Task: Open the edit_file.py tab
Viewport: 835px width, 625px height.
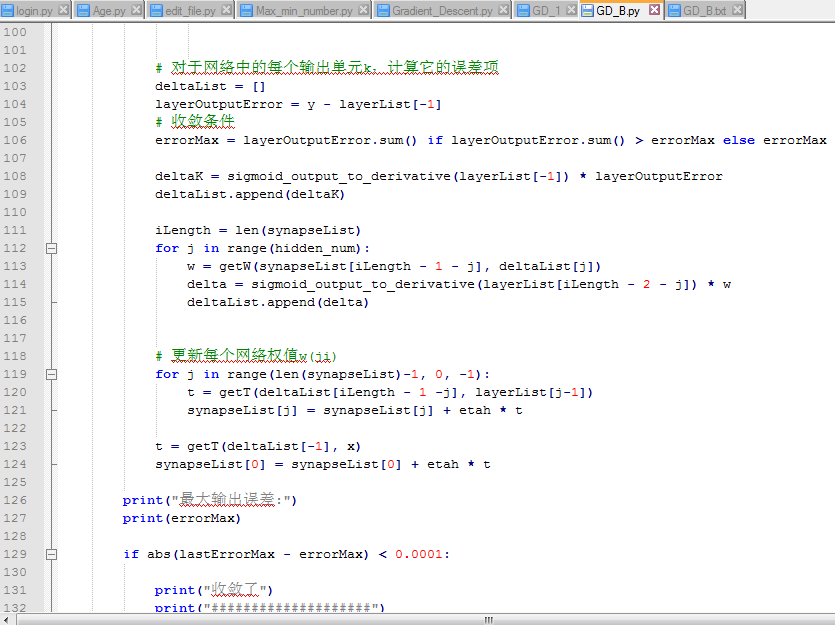Action: pos(190,11)
